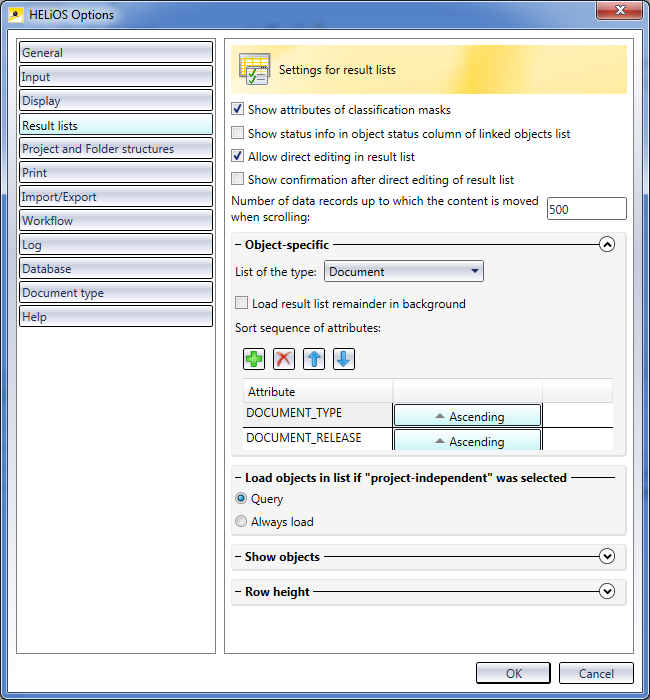Delete sort attribute with red X icon

[x=284, y=359]
